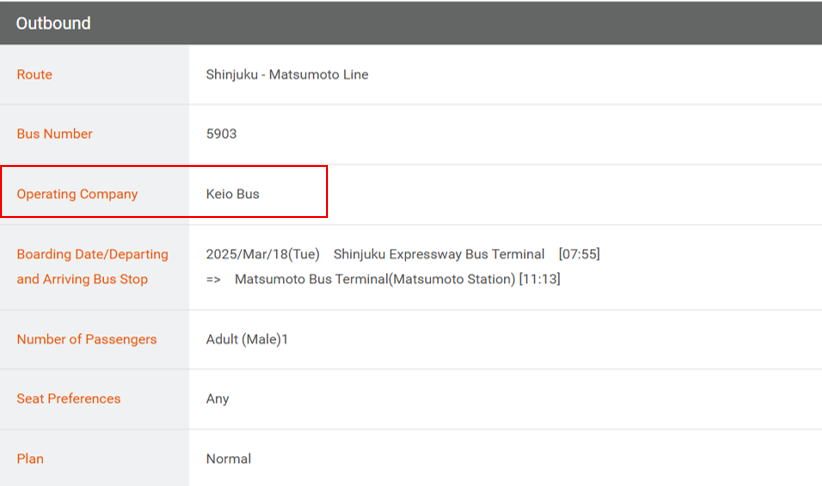Click the departure time 07:55
The image size is (822, 486).
579,254
